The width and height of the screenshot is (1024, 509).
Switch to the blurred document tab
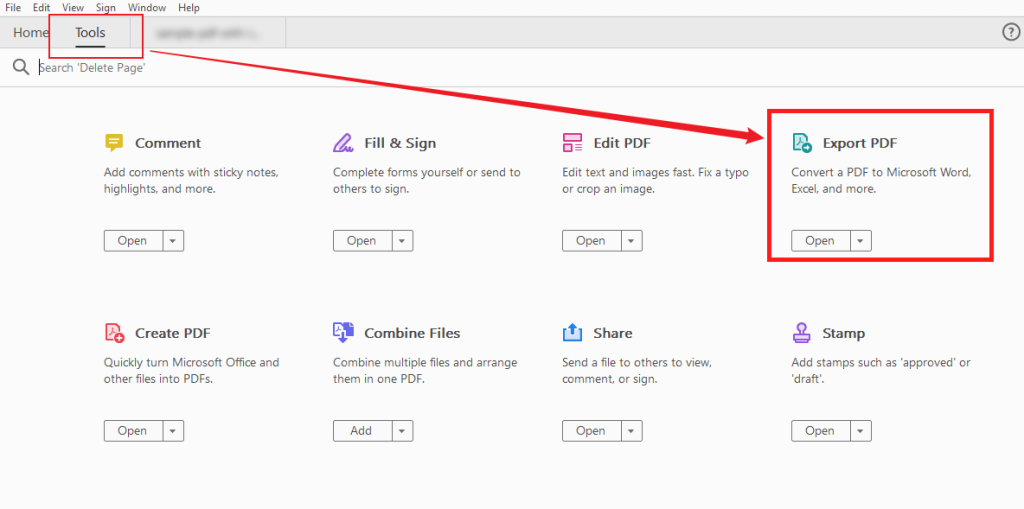point(208,32)
